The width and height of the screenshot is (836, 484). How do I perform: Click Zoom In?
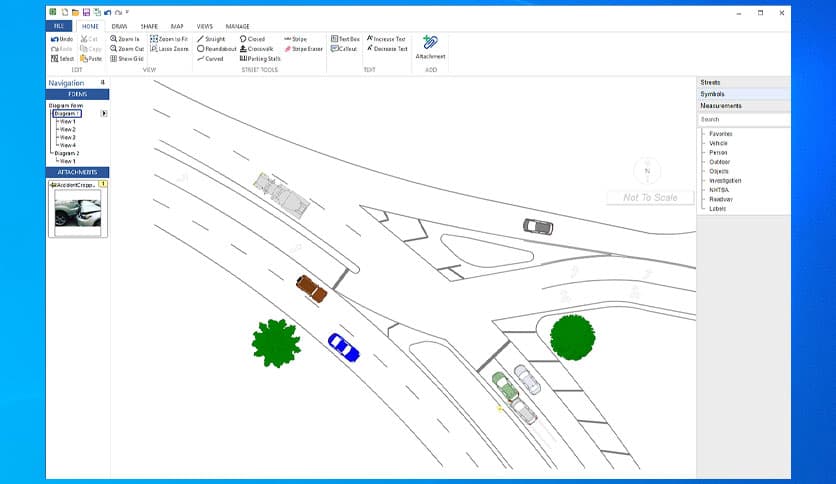click(125, 39)
